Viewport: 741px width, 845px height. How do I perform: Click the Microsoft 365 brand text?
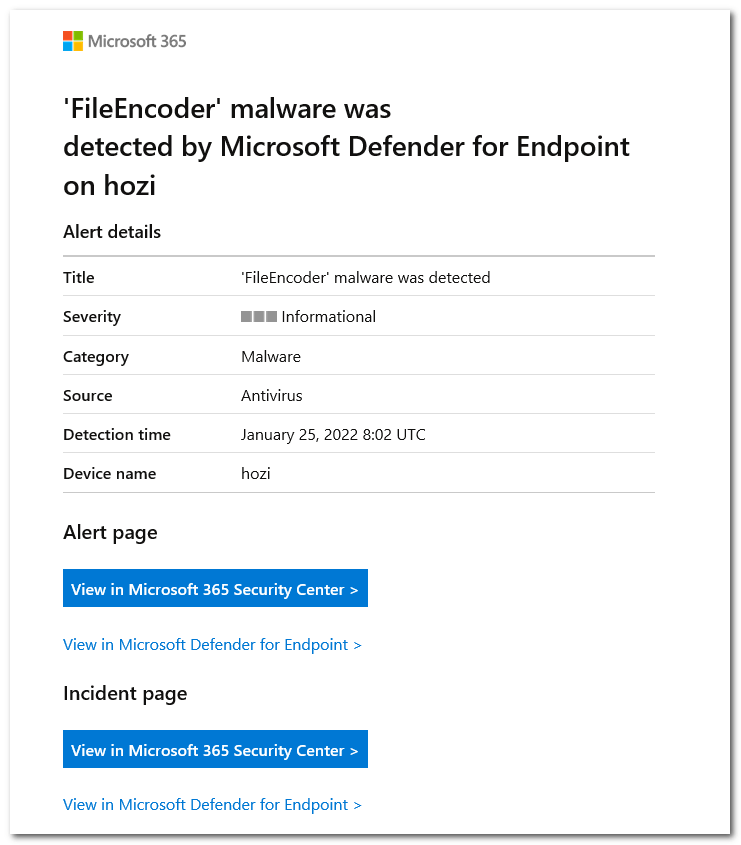[x=137, y=41]
